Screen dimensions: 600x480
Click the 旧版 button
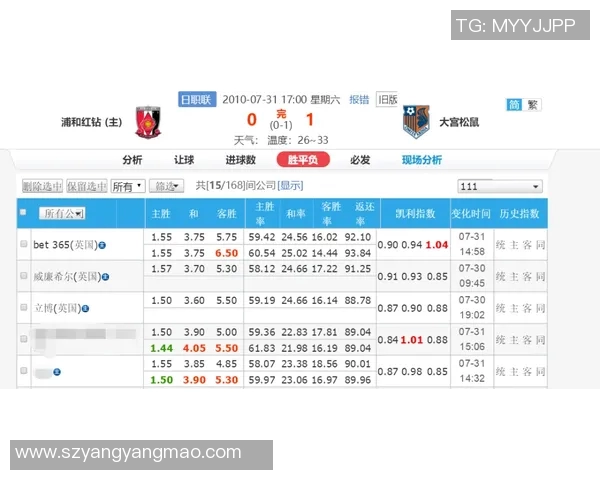pos(387,99)
